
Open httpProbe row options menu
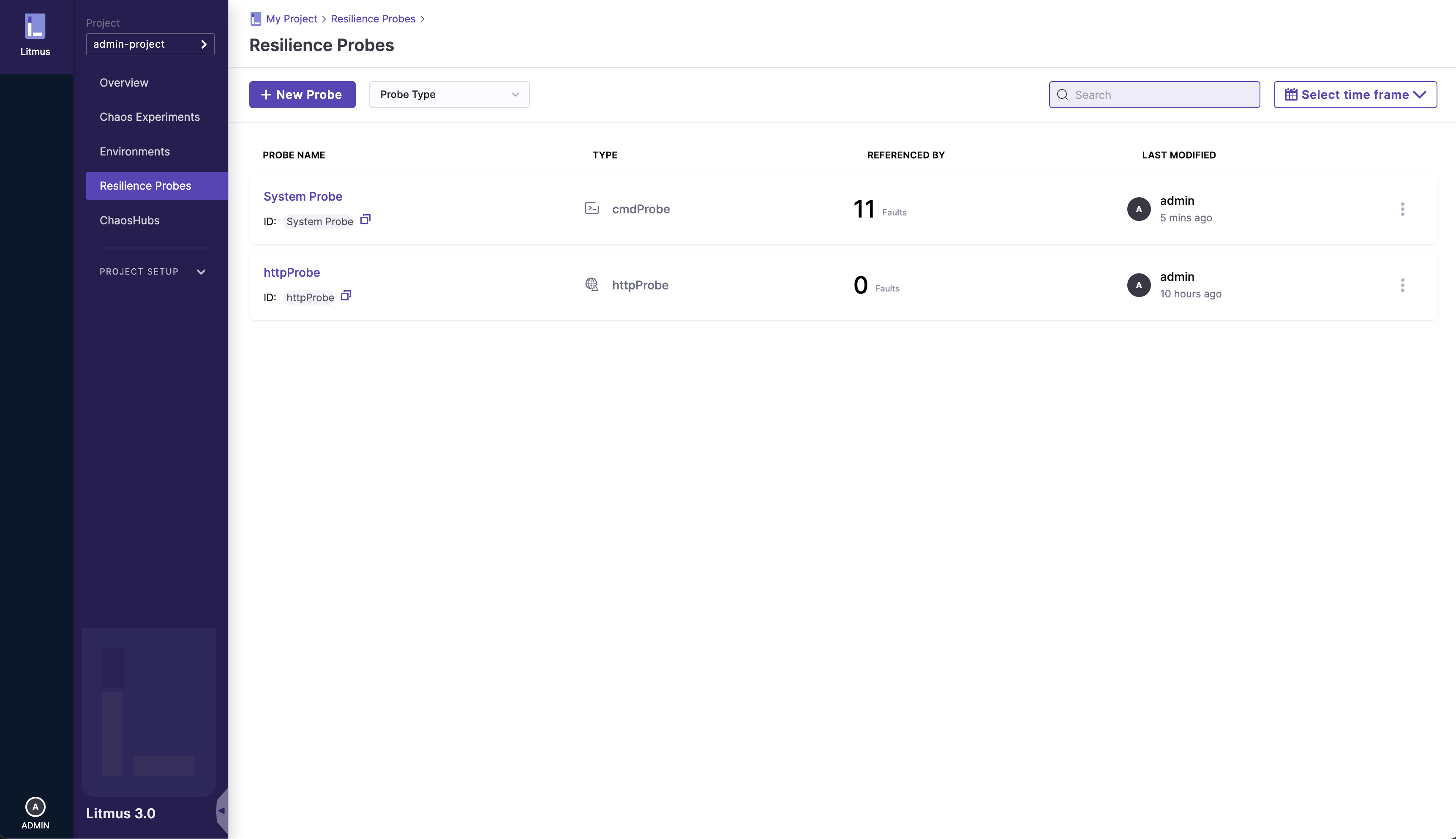[1402, 285]
